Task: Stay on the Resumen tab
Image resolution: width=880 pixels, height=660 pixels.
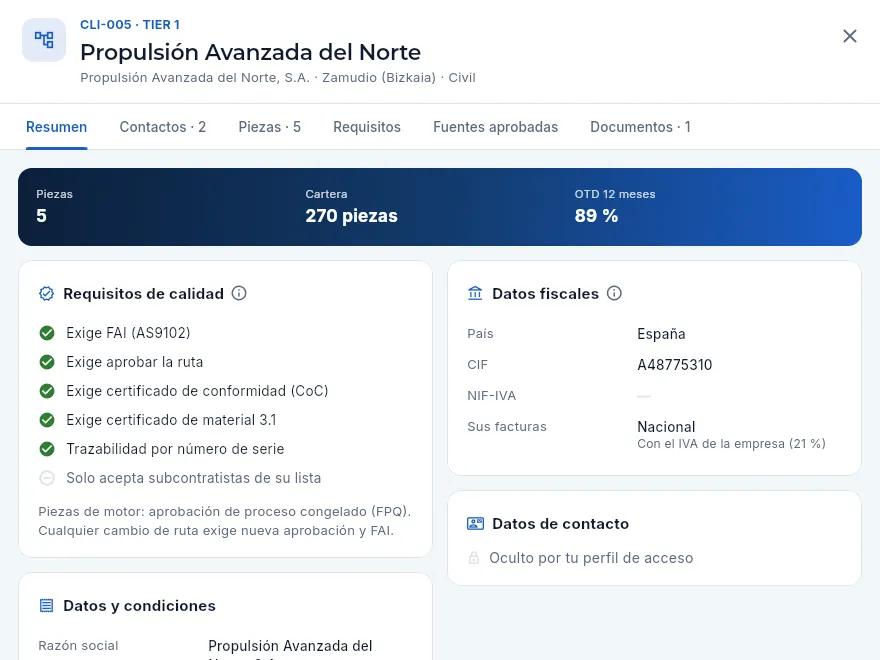Action: pyautogui.click(x=57, y=127)
